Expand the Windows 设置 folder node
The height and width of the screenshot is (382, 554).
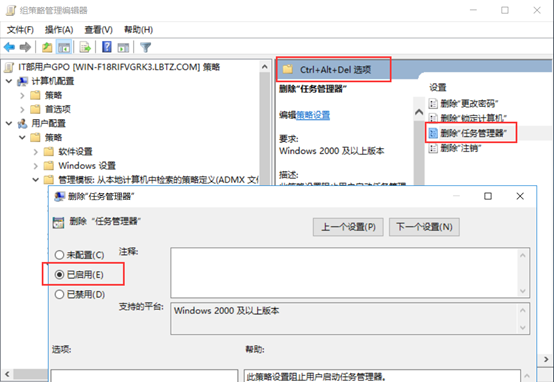(36, 166)
